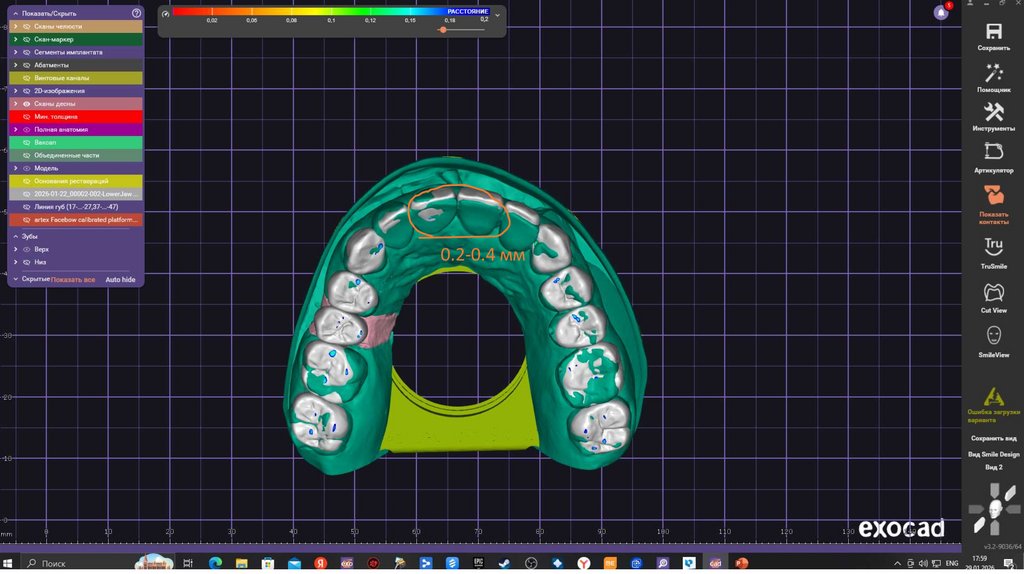Select the LowerJaw scan file row
The image size is (1024, 574).
[x=76, y=194]
